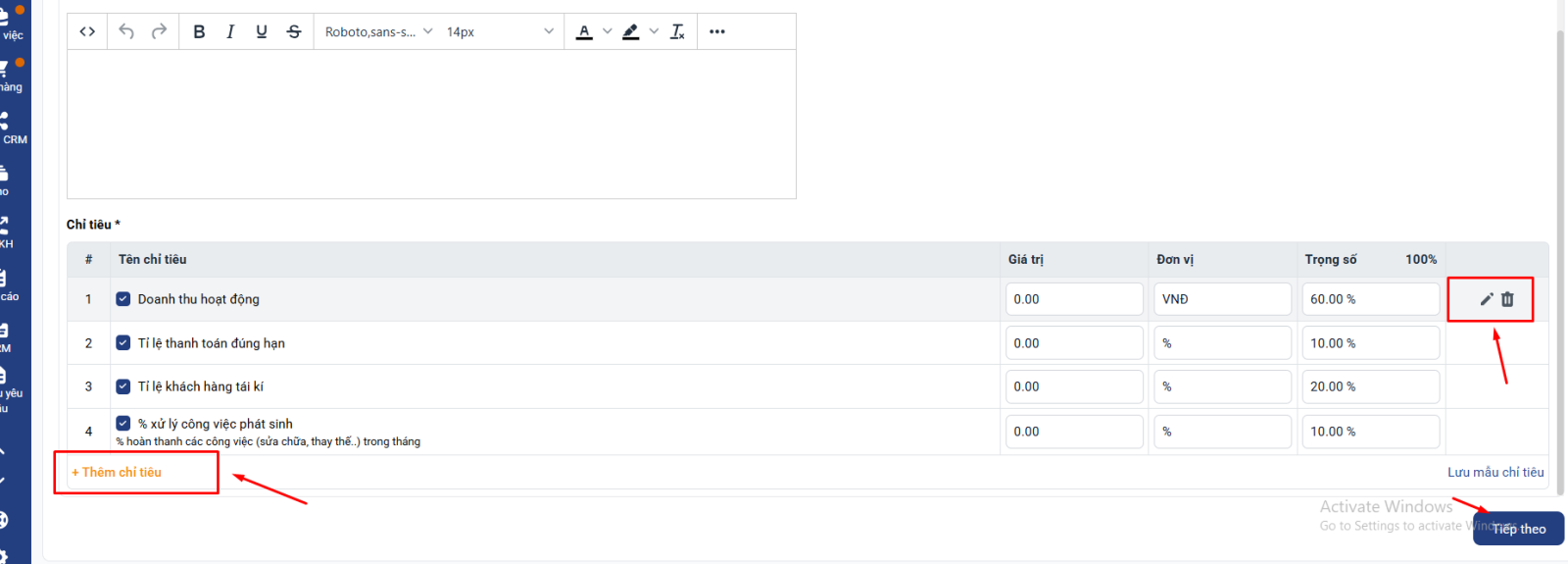The height and width of the screenshot is (564, 1568).
Task: Toggle italic text formatting
Action: coord(230,31)
